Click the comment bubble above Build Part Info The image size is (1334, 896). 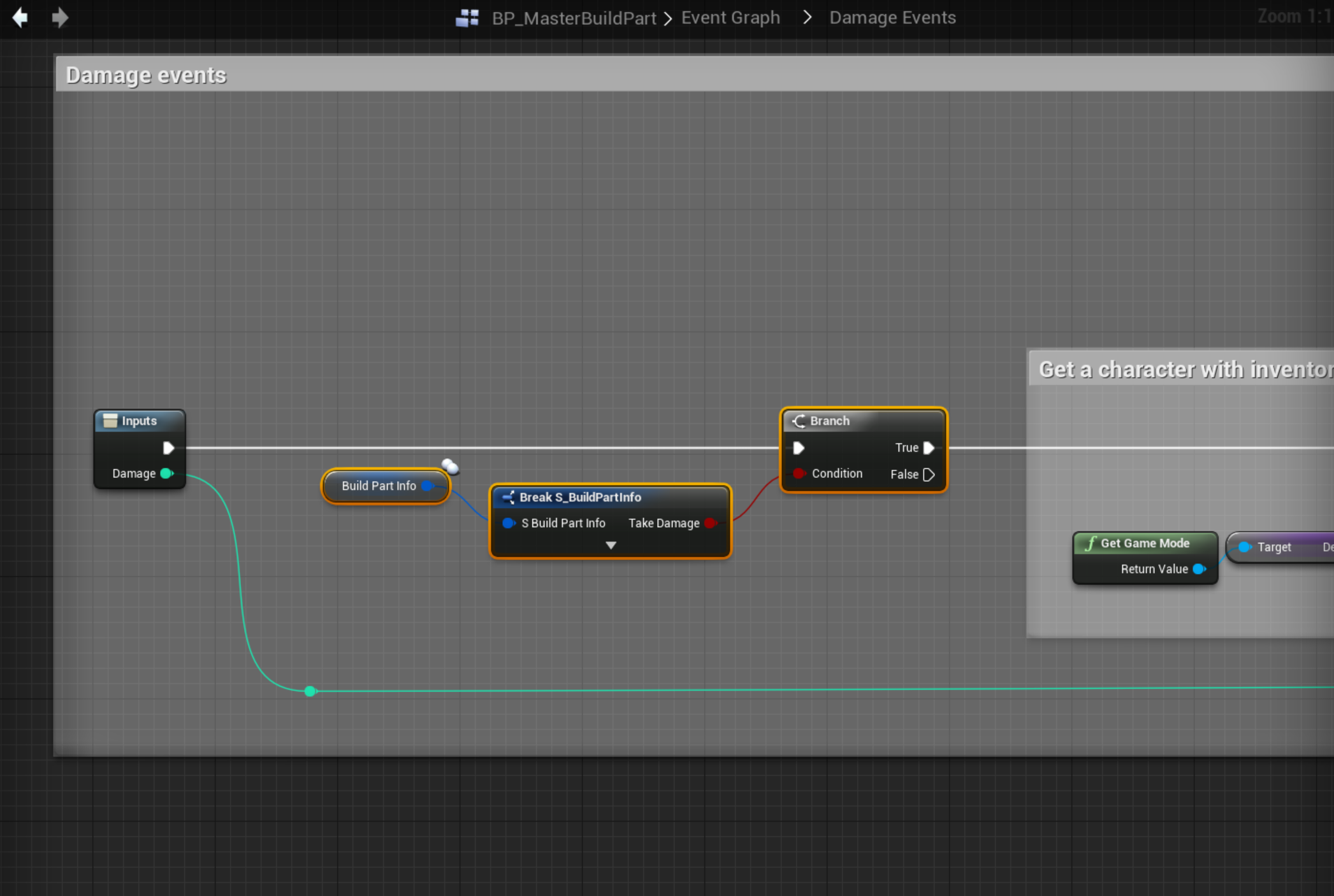pos(450,466)
